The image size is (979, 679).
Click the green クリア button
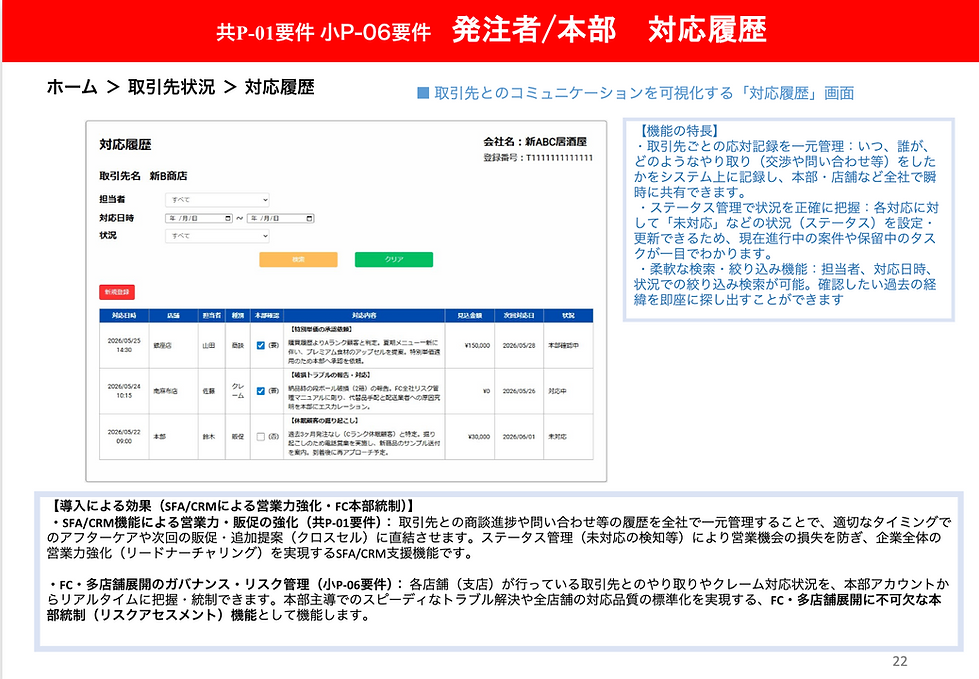click(x=394, y=260)
